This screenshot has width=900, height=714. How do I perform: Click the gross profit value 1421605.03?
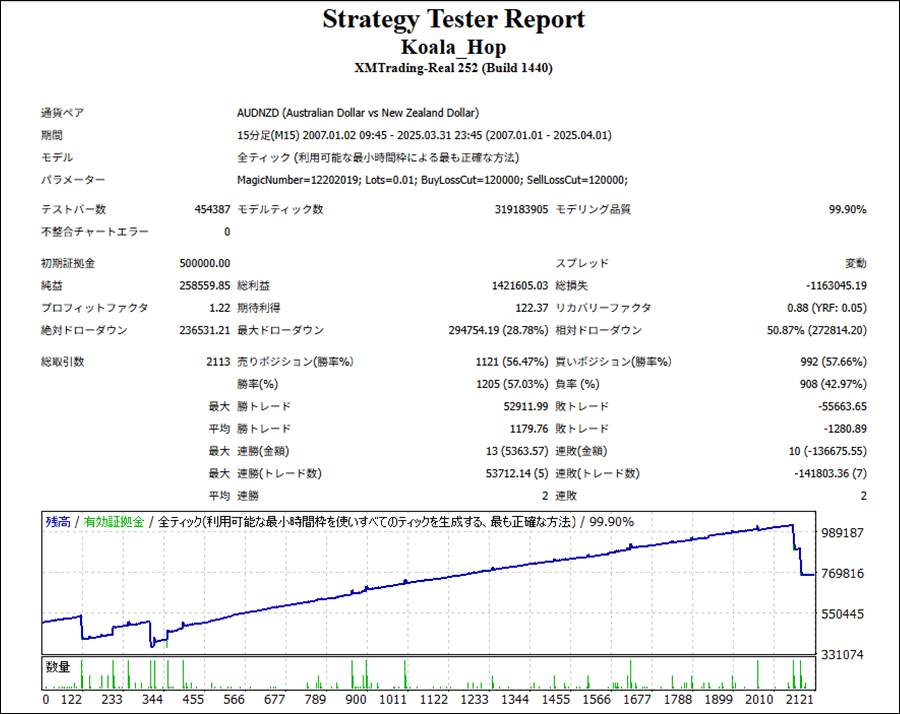(x=520, y=286)
